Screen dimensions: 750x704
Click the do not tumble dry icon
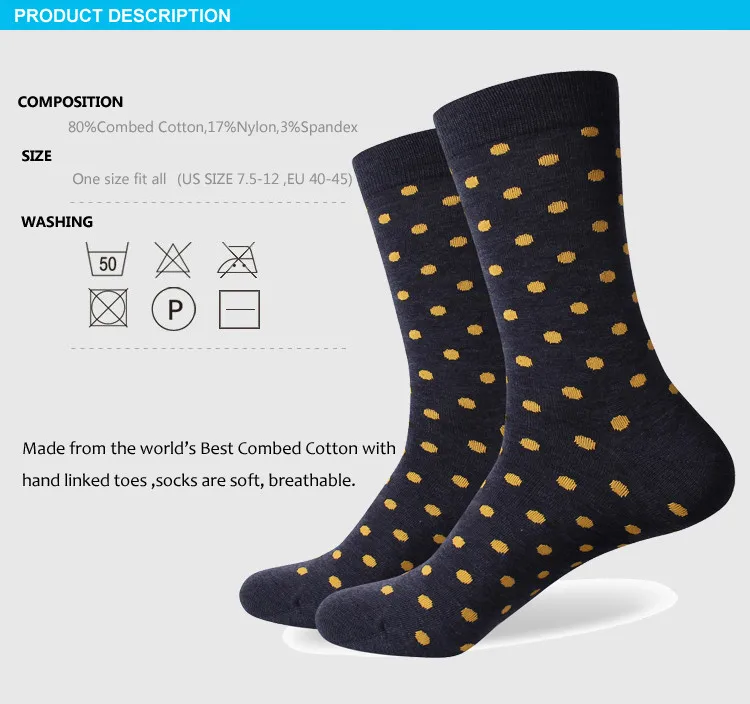tap(109, 308)
